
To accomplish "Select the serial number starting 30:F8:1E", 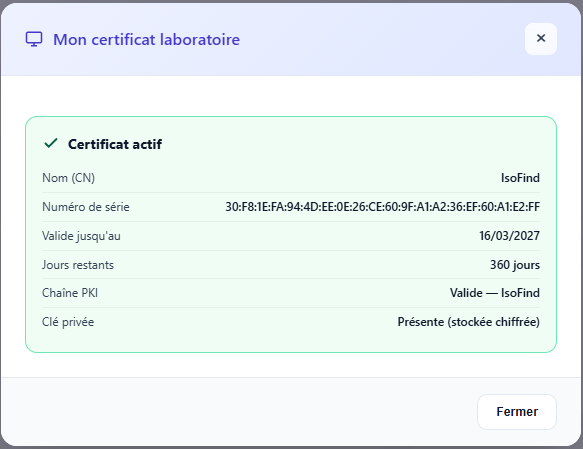I will click(x=383, y=207).
